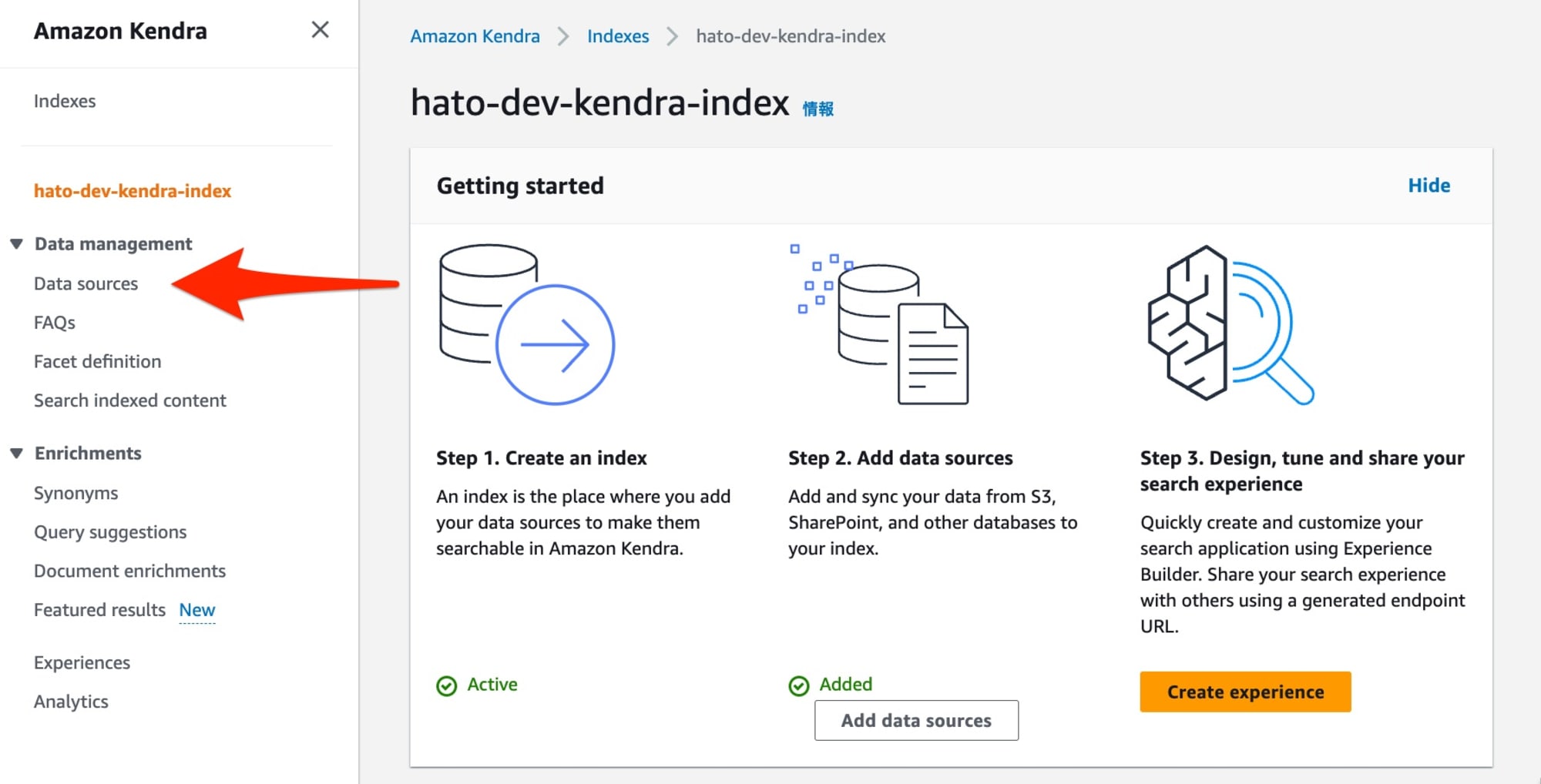Open the 情報 info link beside the title
Screen dimensions: 1541x784
coord(818,109)
